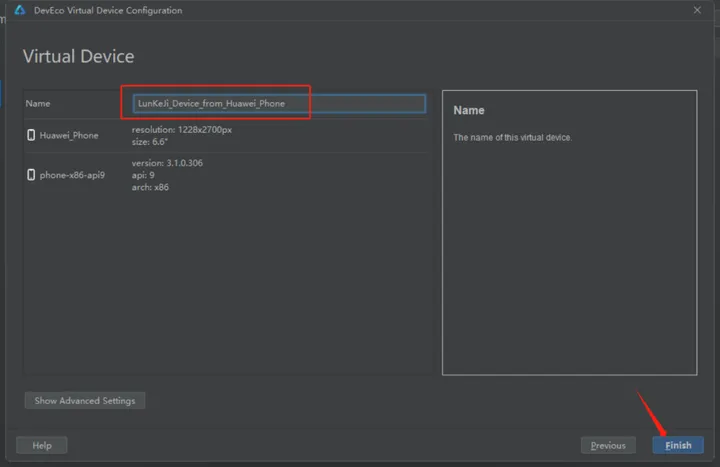This screenshot has height=467, width=720.
Task: Click Finish to create the device
Action: click(678, 445)
